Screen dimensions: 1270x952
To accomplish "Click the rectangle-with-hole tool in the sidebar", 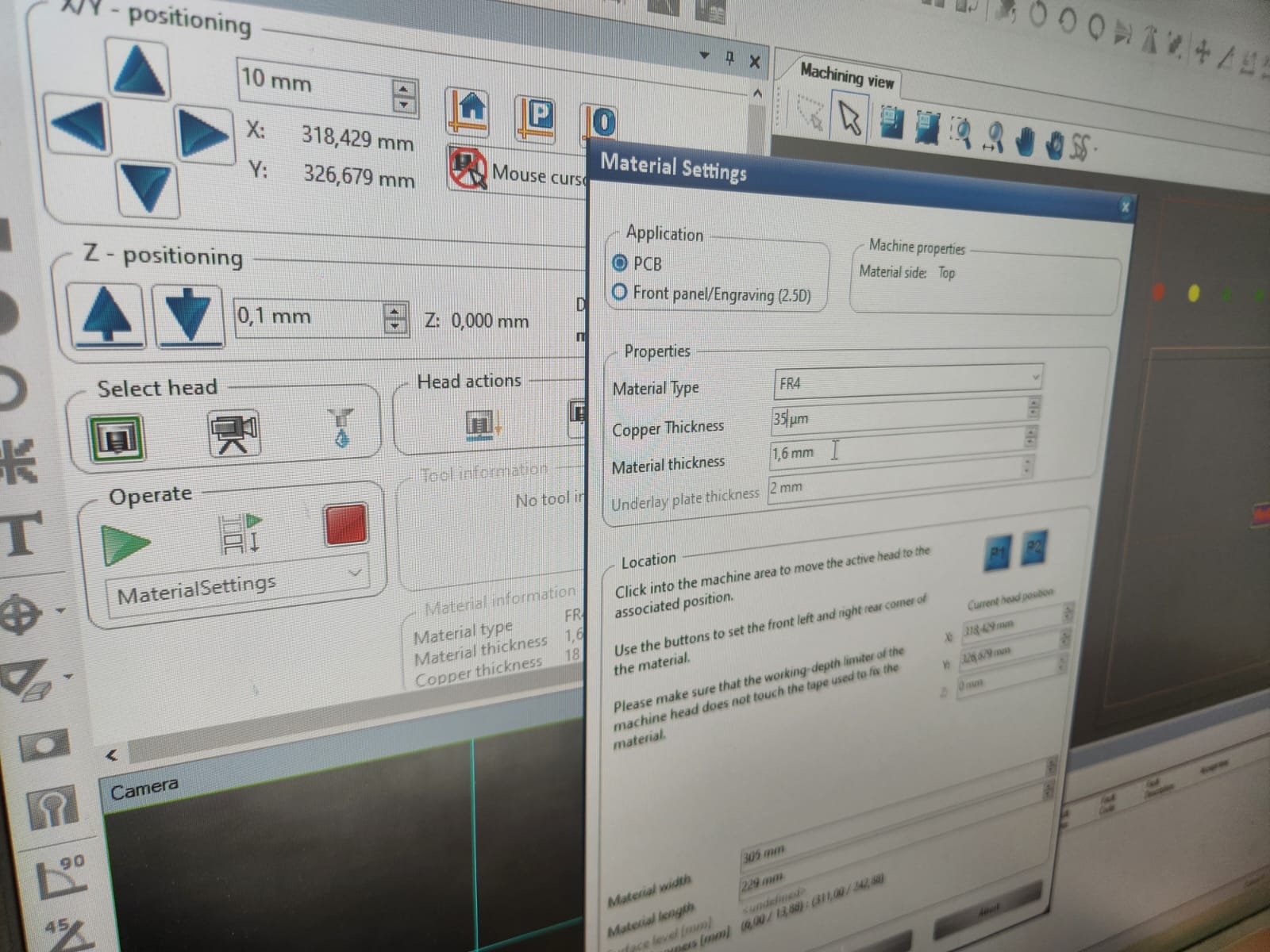I will (x=44, y=746).
